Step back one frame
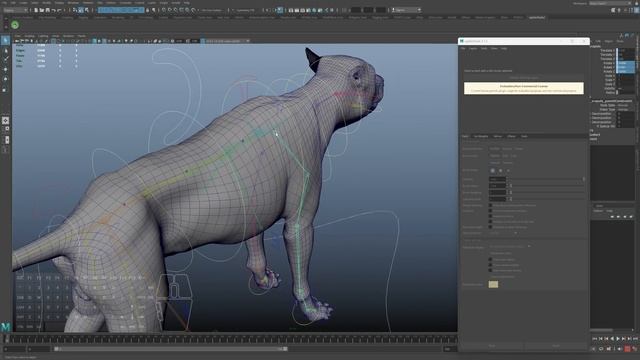The height and width of the screenshot is (360, 640). click(x=600, y=339)
